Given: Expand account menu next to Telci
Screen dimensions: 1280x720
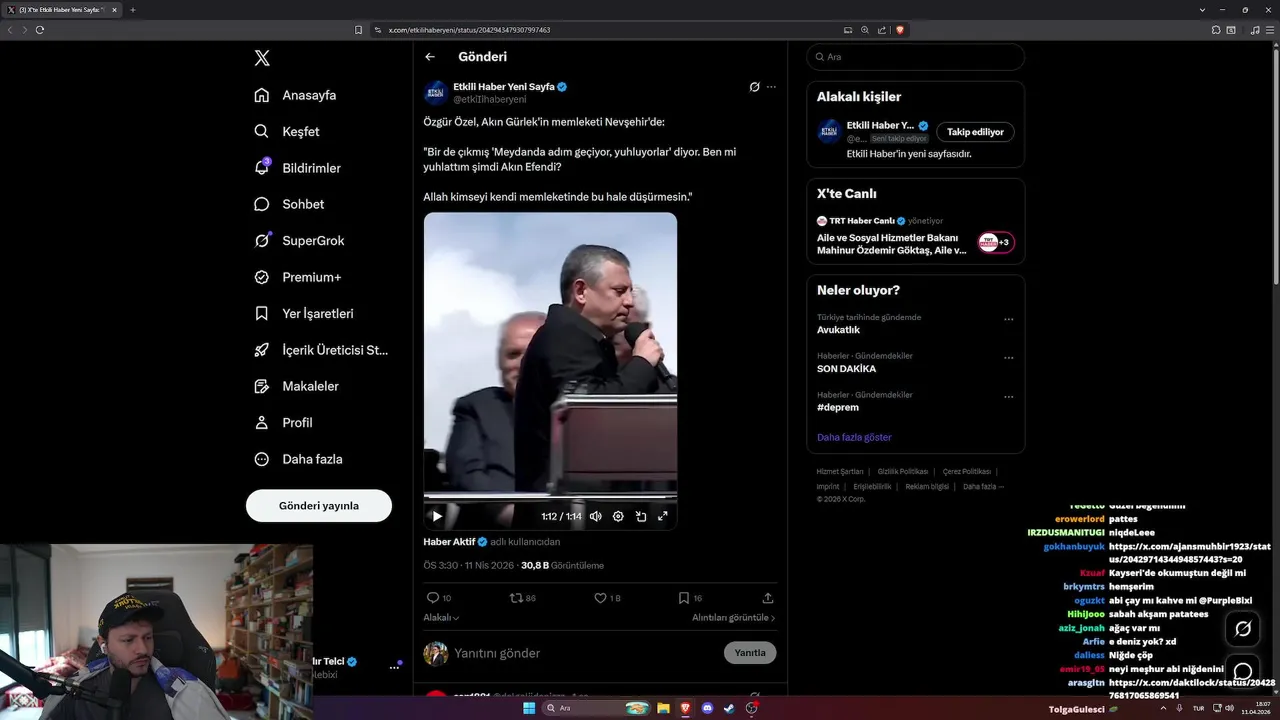Looking at the screenshot, I should [x=394, y=668].
